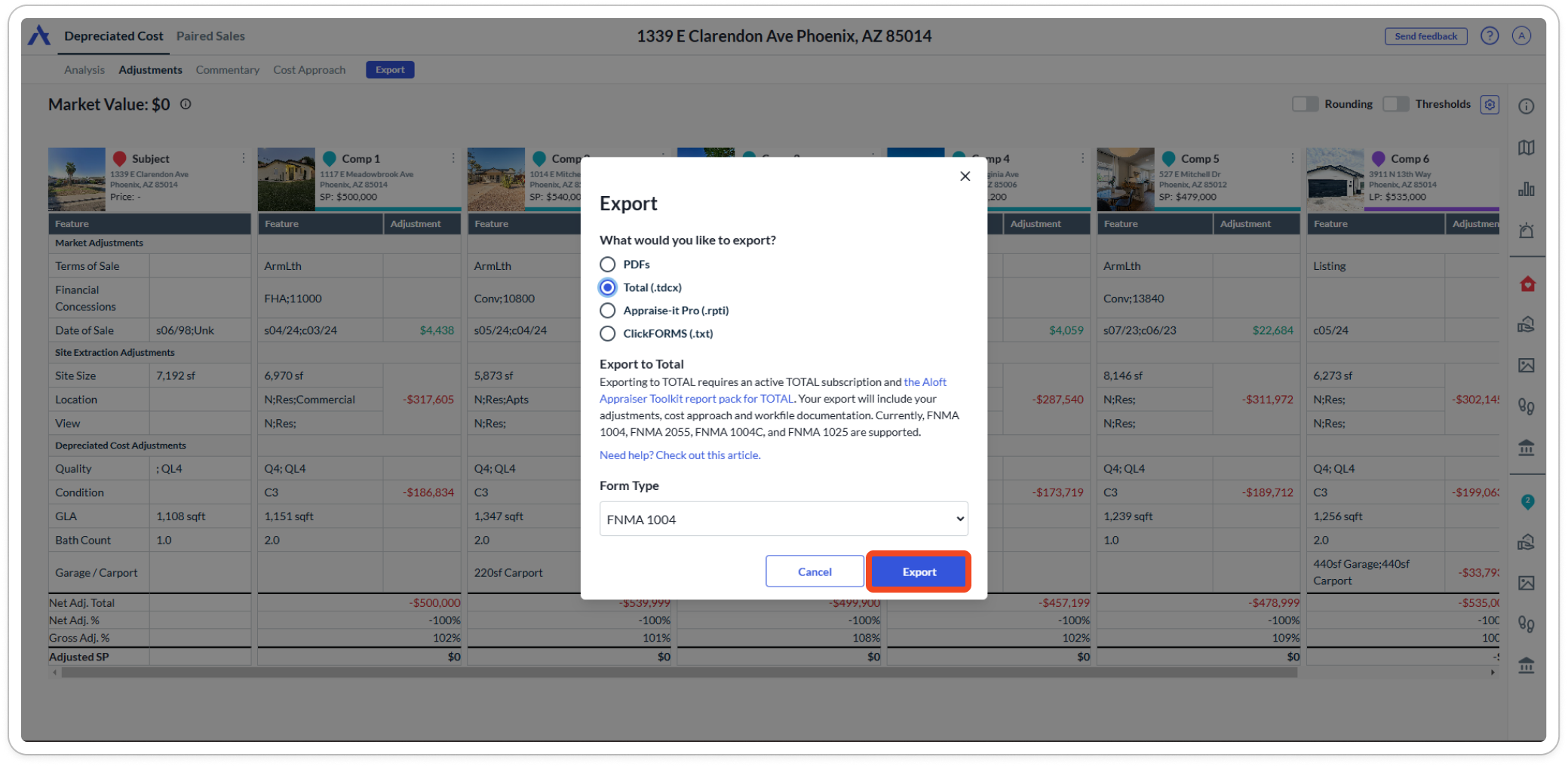Open the Commentary sub-tab
1568x766 pixels.
(227, 70)
